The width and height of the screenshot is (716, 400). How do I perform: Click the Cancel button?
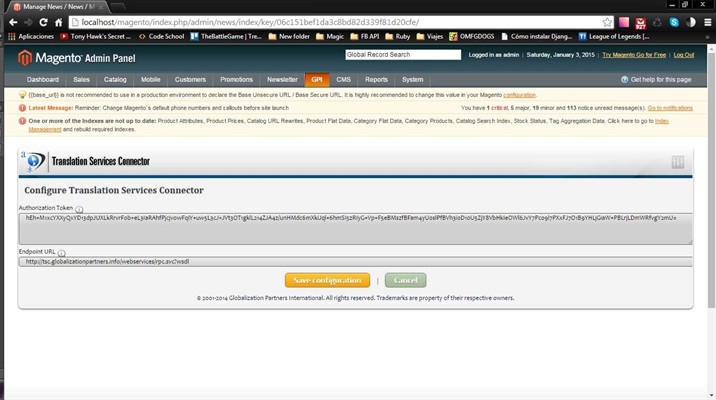tap(405, 280)
